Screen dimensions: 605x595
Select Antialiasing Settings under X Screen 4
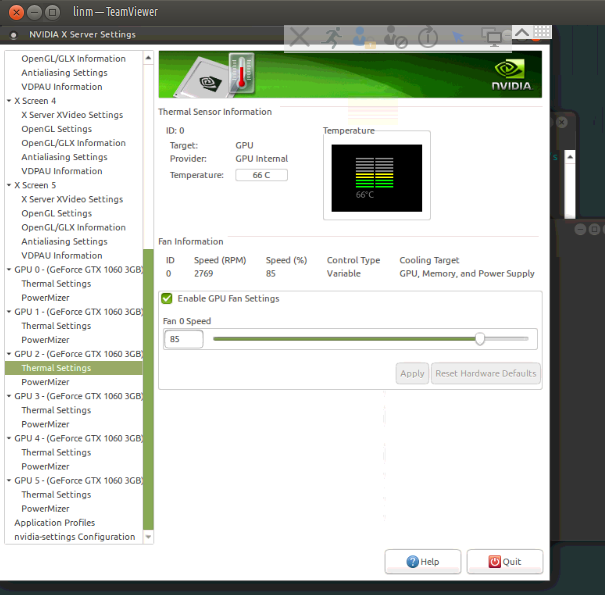click(64, 157)
